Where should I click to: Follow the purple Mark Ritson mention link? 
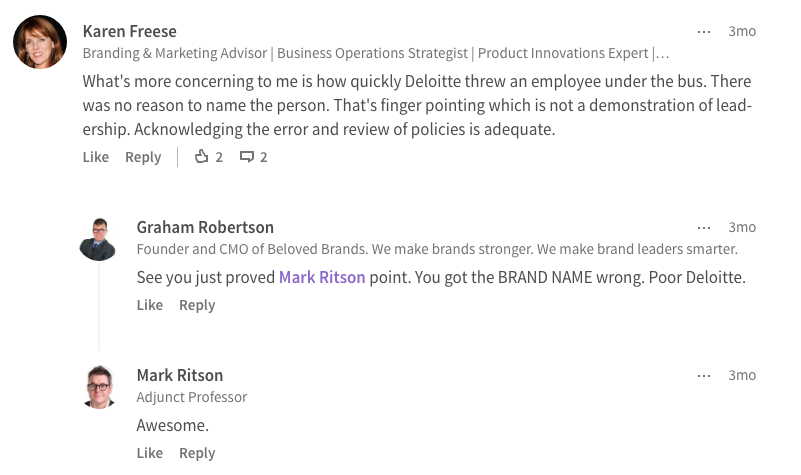click(x=322, y=277)
